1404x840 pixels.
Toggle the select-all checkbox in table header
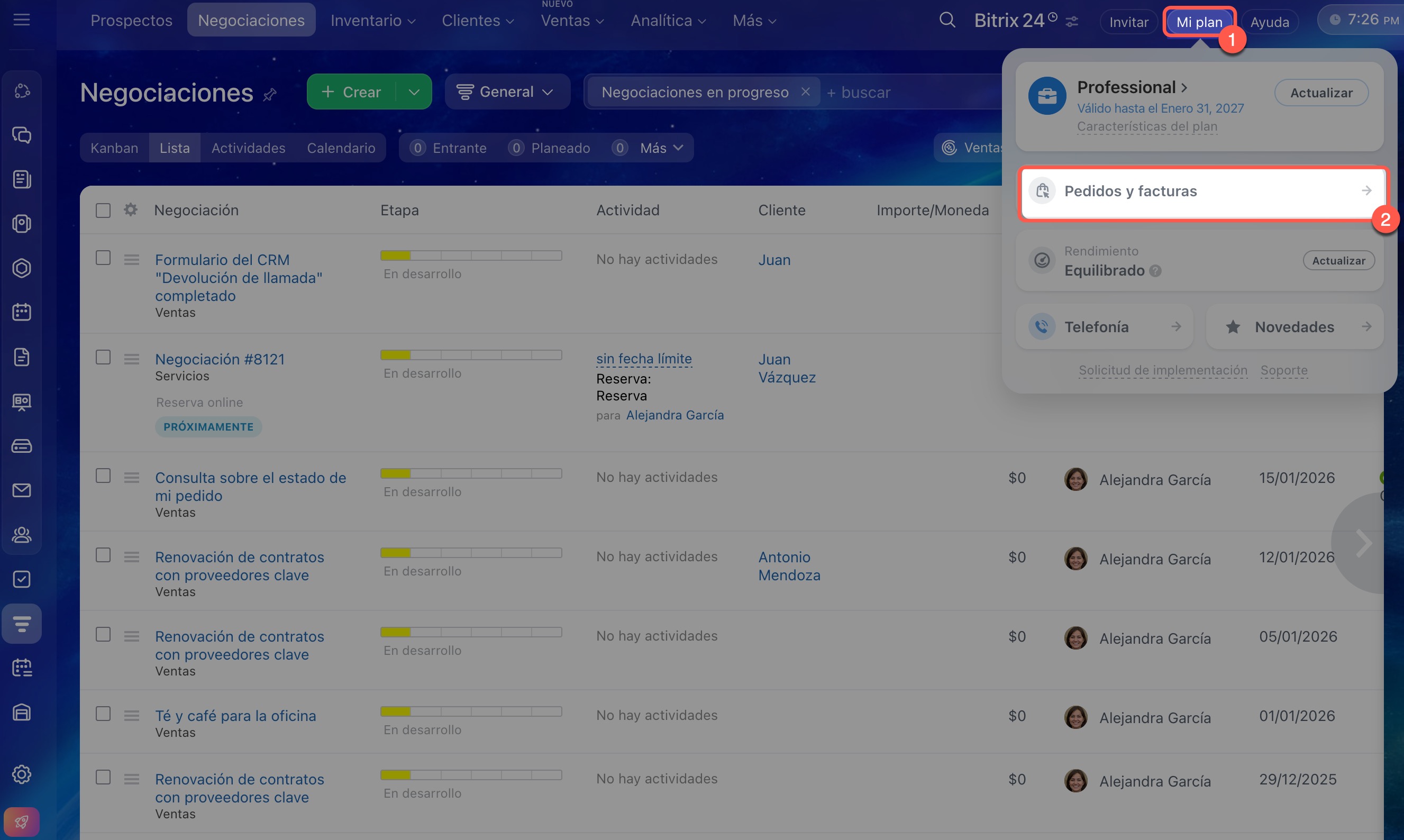pyautogui.click(x=103, y=211)
